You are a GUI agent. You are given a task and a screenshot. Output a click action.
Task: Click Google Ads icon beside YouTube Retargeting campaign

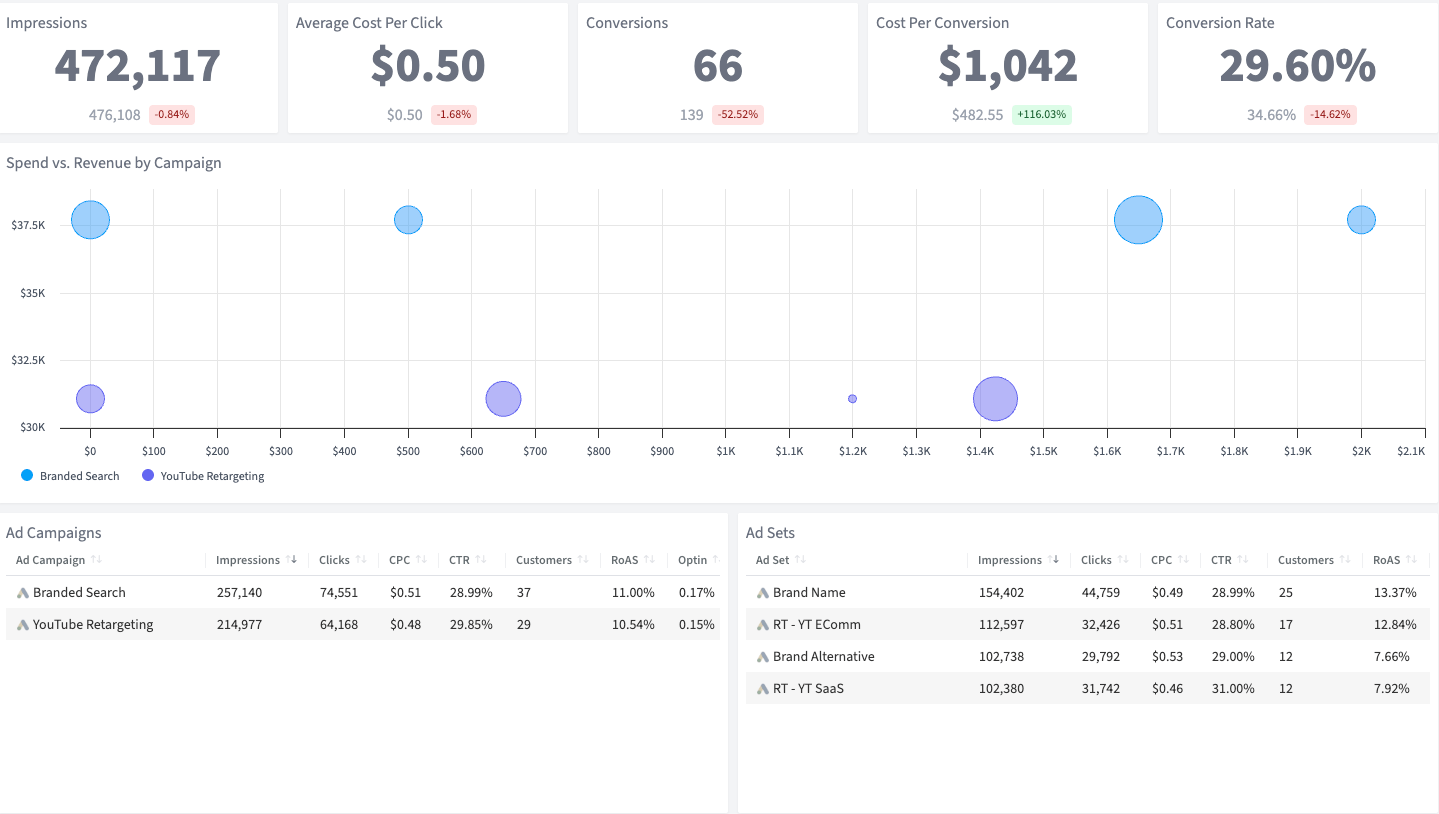[22, 625]
